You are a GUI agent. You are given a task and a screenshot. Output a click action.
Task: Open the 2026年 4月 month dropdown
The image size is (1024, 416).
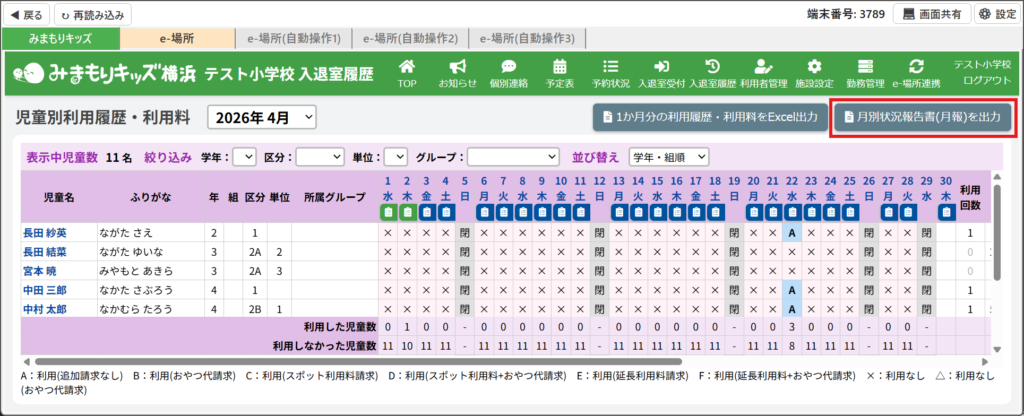click(x=262, y=118)
